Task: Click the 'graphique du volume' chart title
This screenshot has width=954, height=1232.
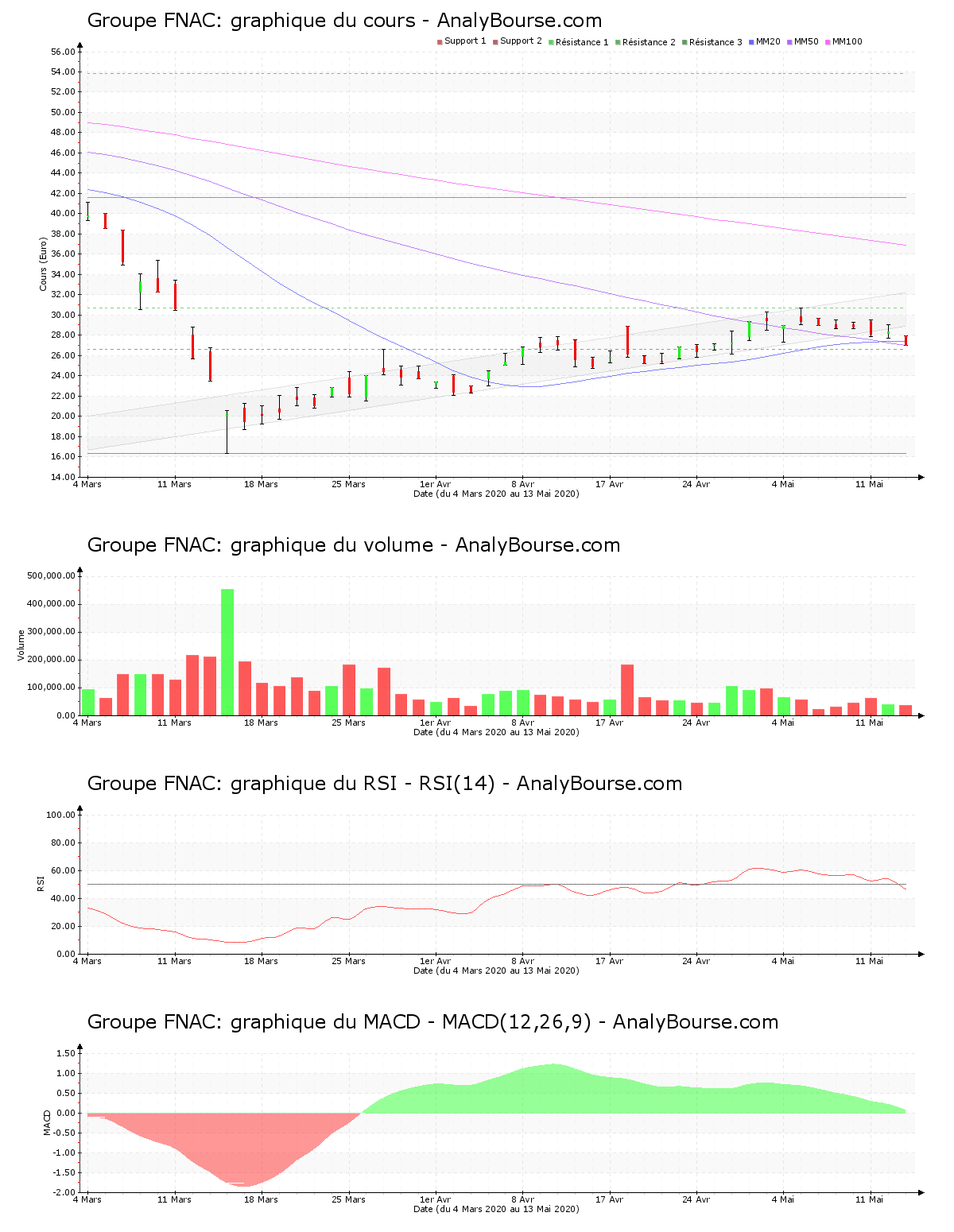Action: click(354, 545)
